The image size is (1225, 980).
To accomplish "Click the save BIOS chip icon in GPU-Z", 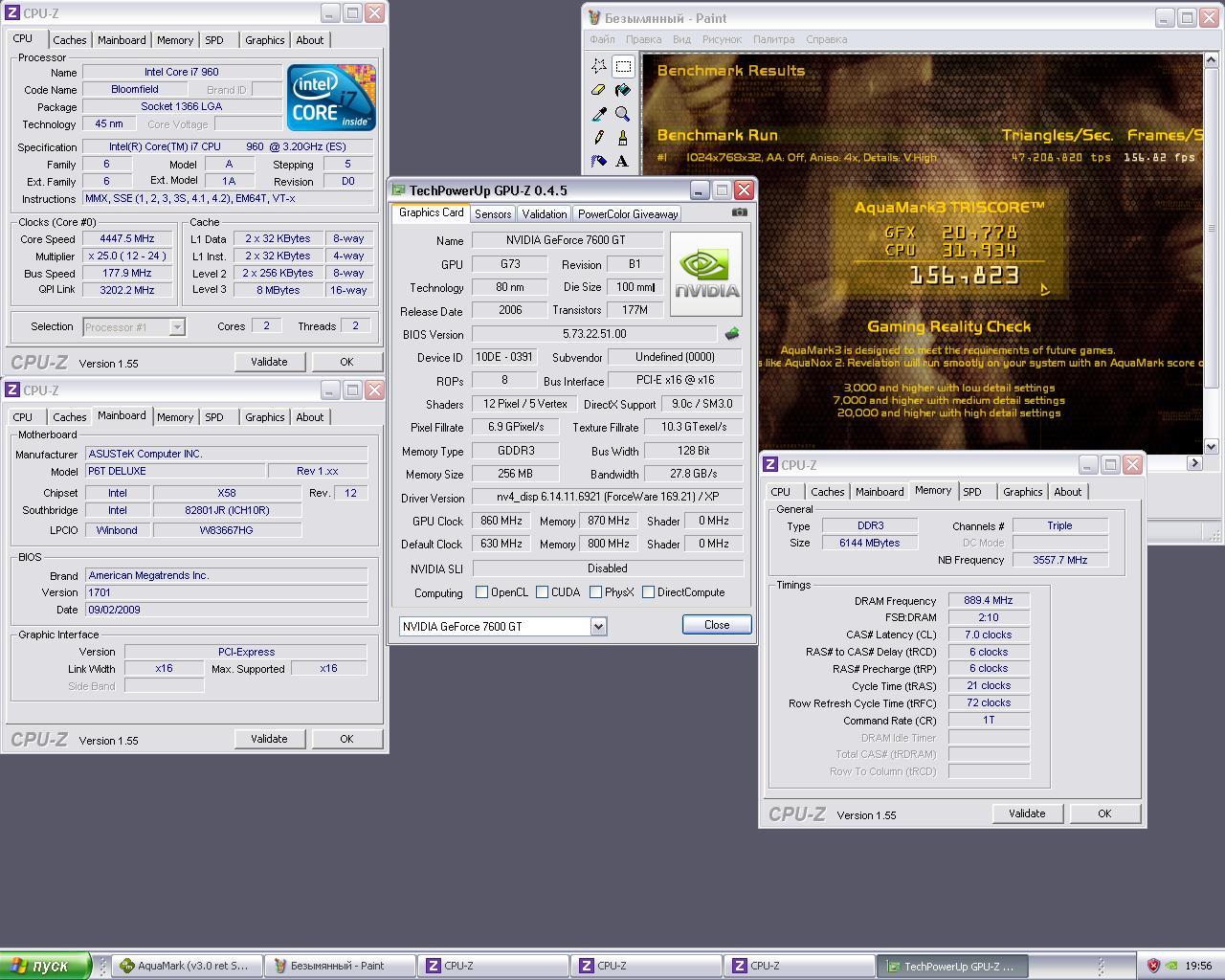I will coord(732,334).
